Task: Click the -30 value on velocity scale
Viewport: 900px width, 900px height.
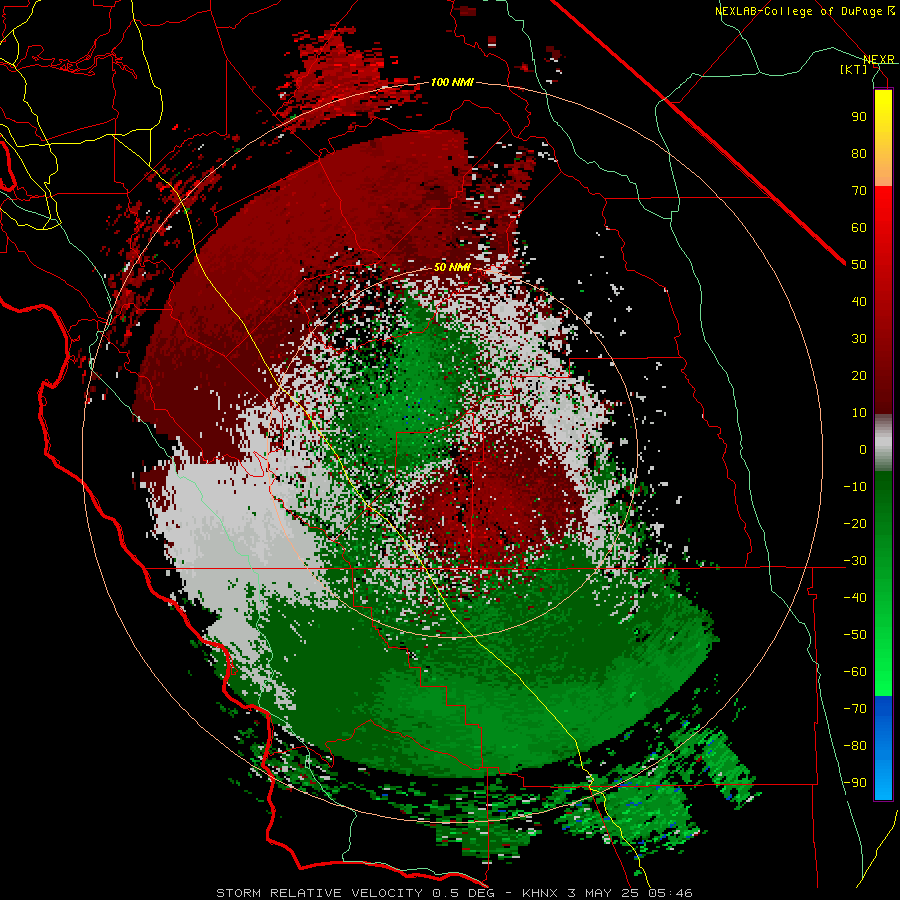Action: pyautogui.click(x=855, y=561)
